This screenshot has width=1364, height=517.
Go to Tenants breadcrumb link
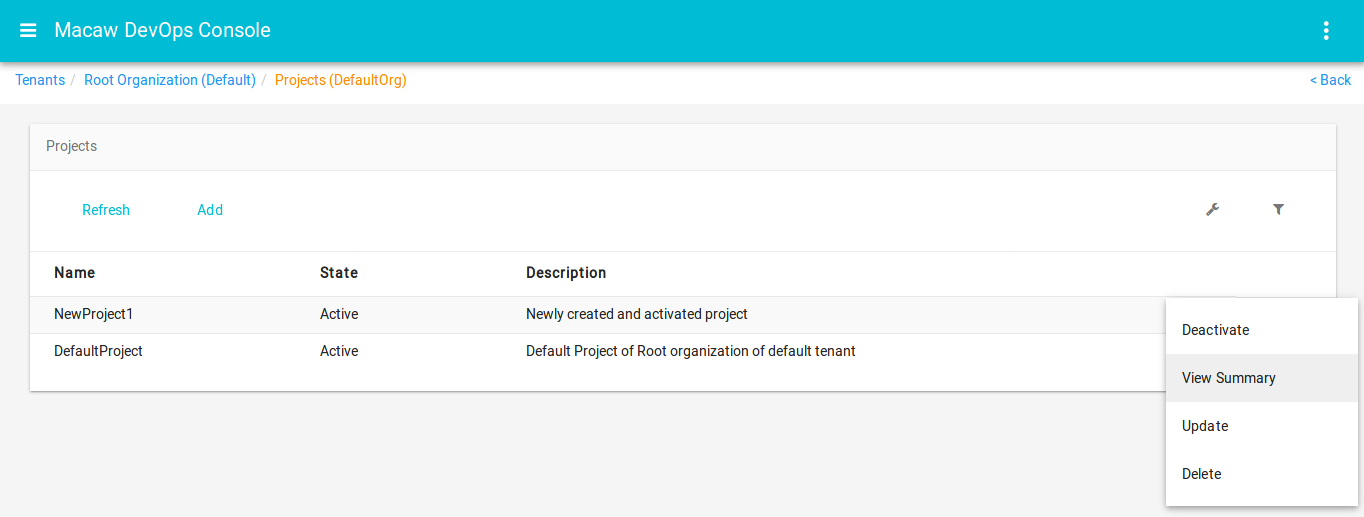point(40,80)
